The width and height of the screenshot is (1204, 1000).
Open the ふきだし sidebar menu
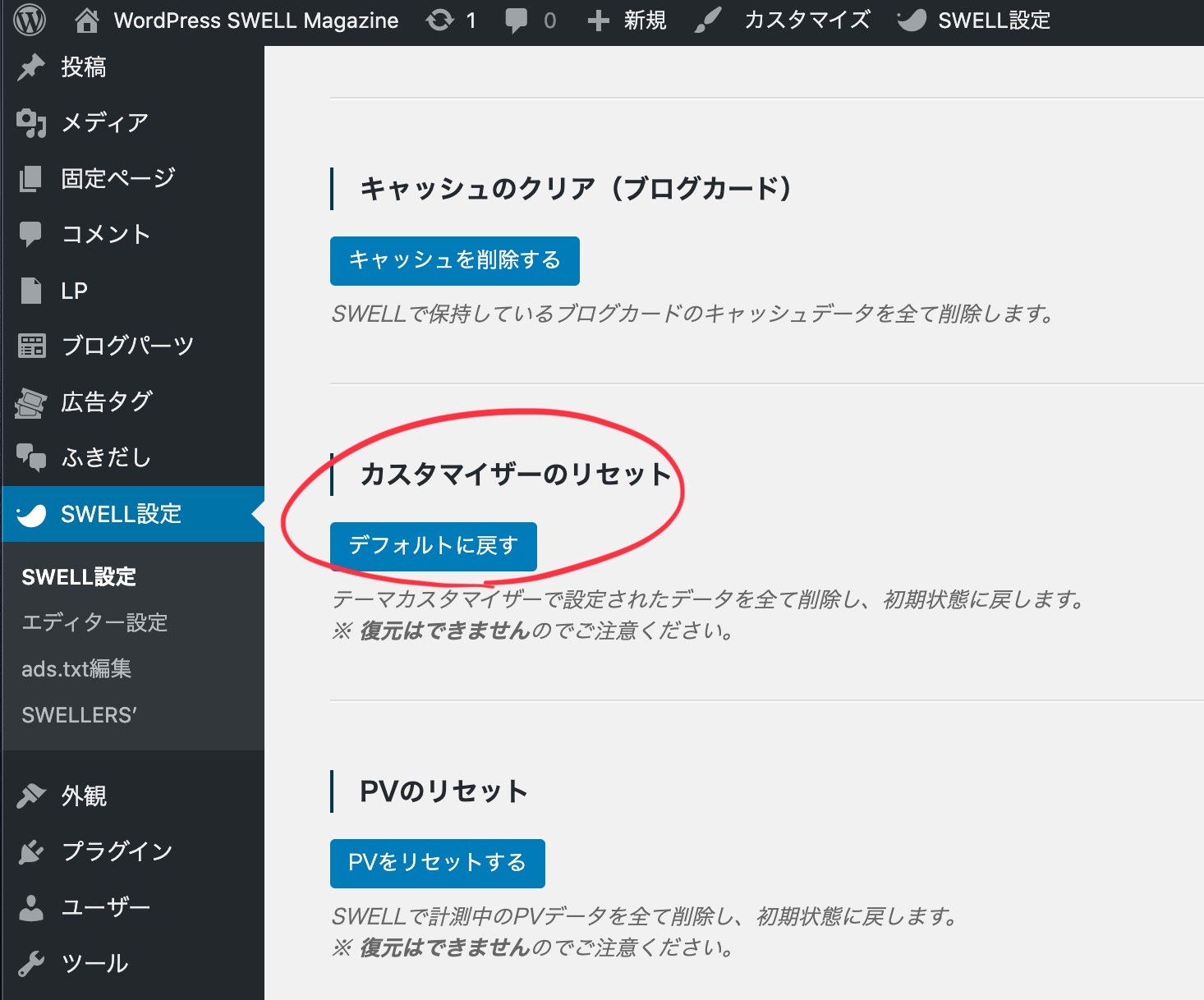(x=106, y=457)
